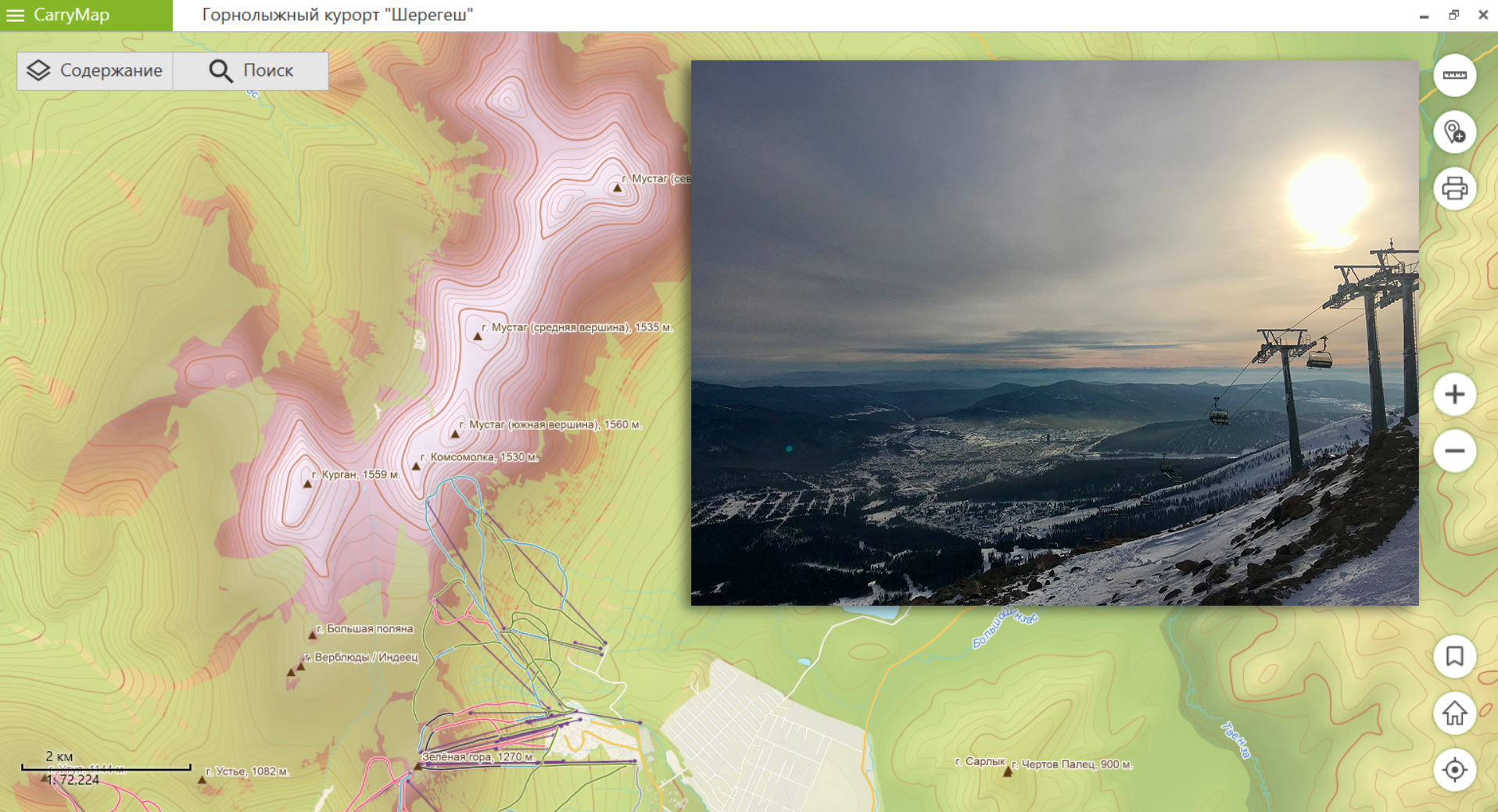Open the Поиск search panel

251,70
